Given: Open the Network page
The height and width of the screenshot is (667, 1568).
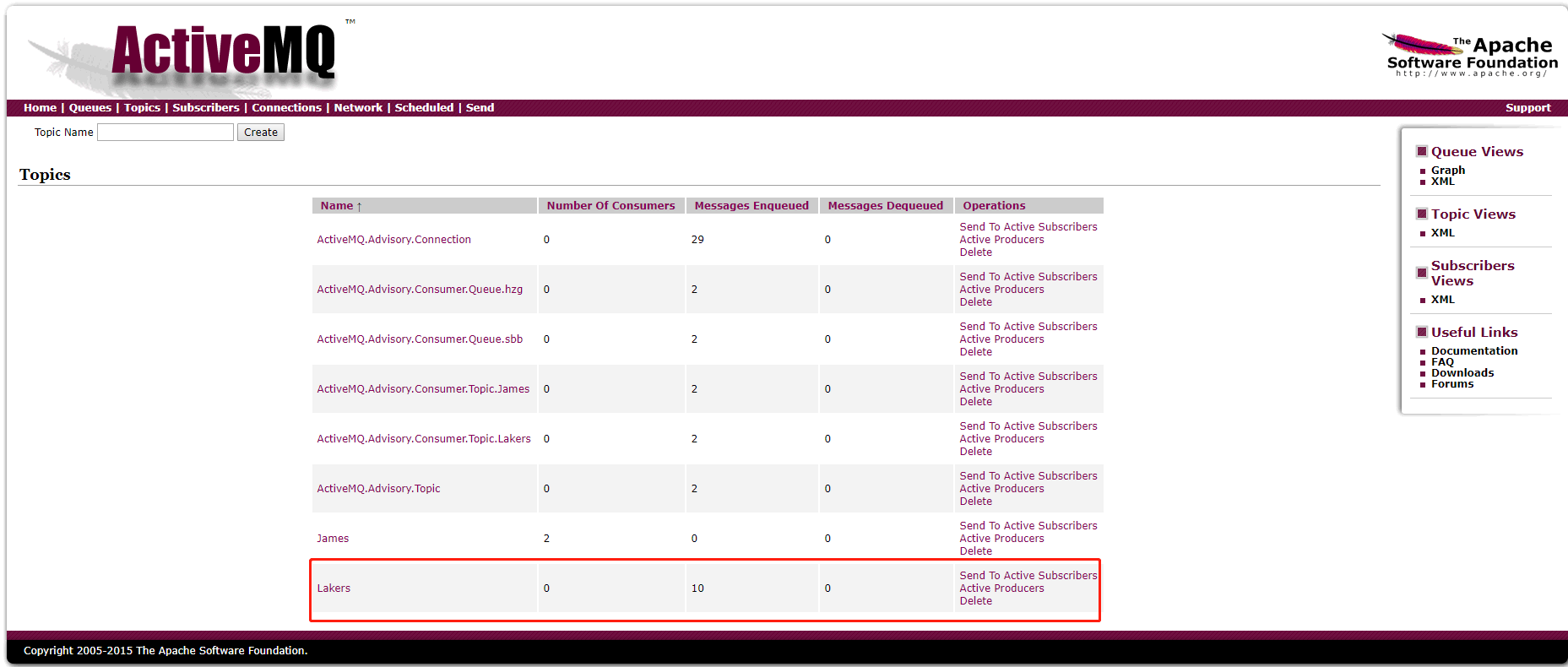Looking at the screenshot, I should click(358, 108).
